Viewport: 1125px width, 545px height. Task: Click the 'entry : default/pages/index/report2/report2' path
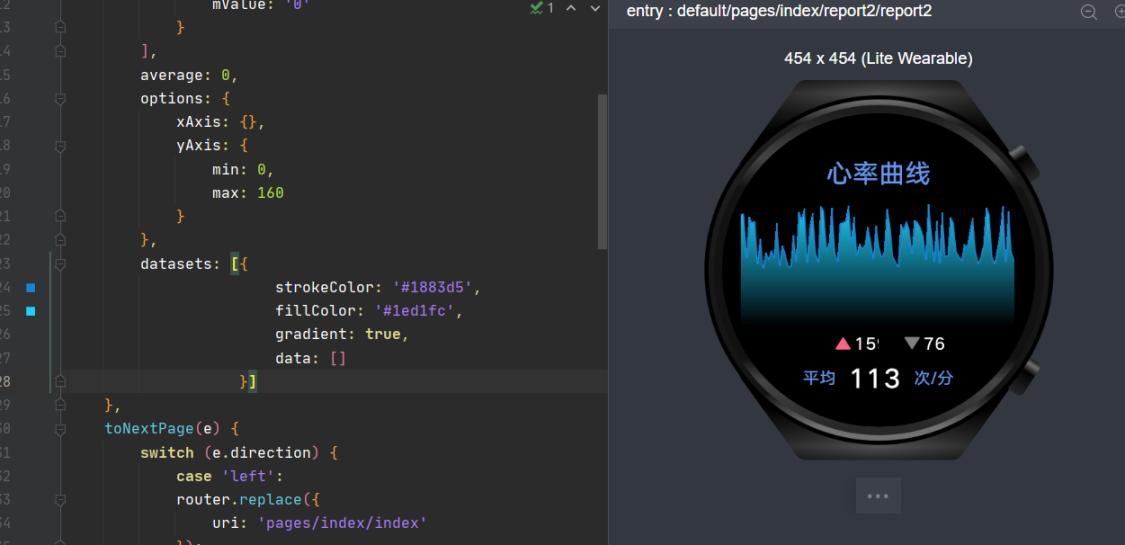tap(779, 11)
